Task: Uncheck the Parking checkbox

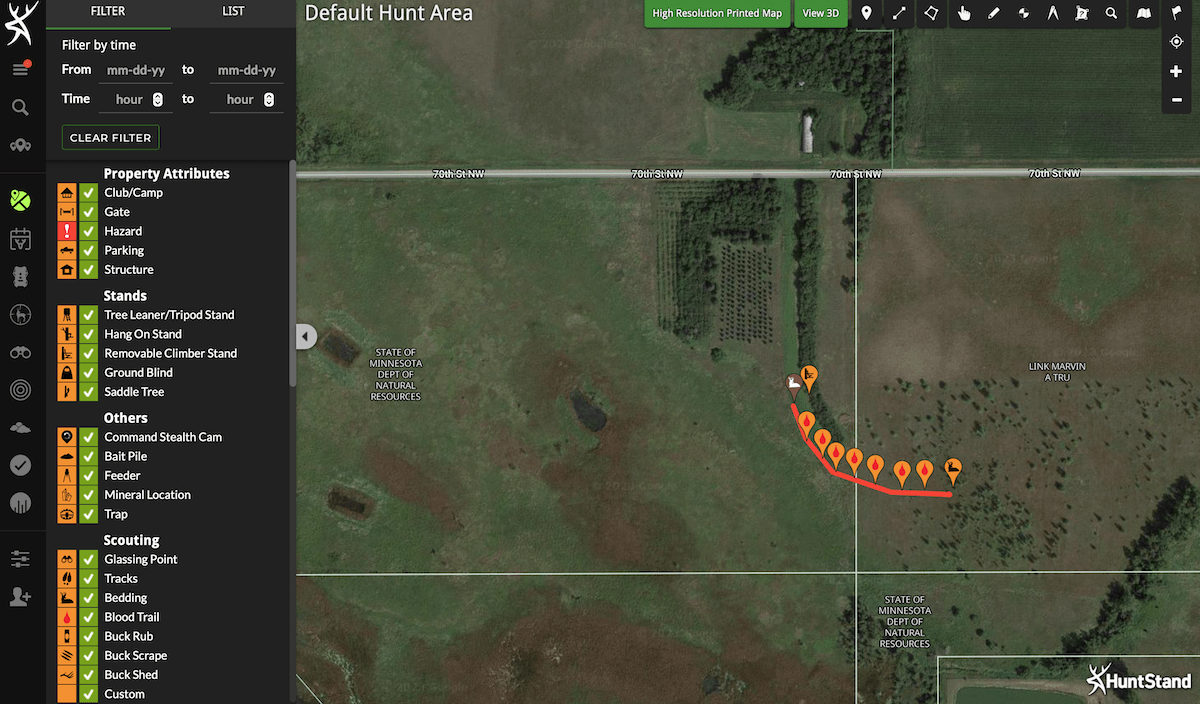Action: 88,251
